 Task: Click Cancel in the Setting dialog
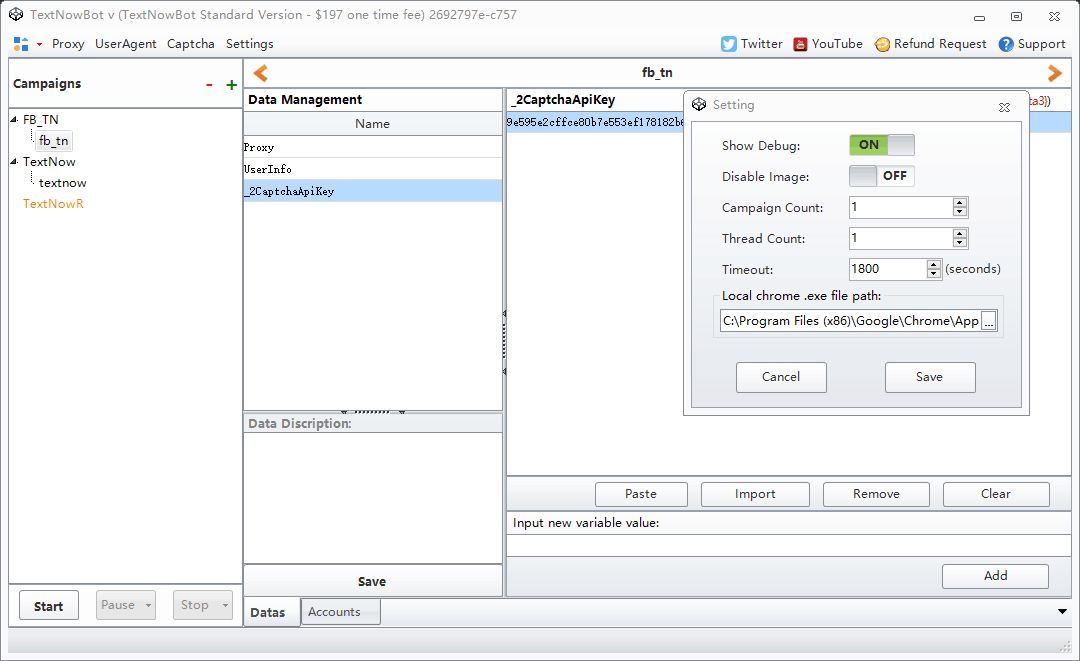point(781,377)
